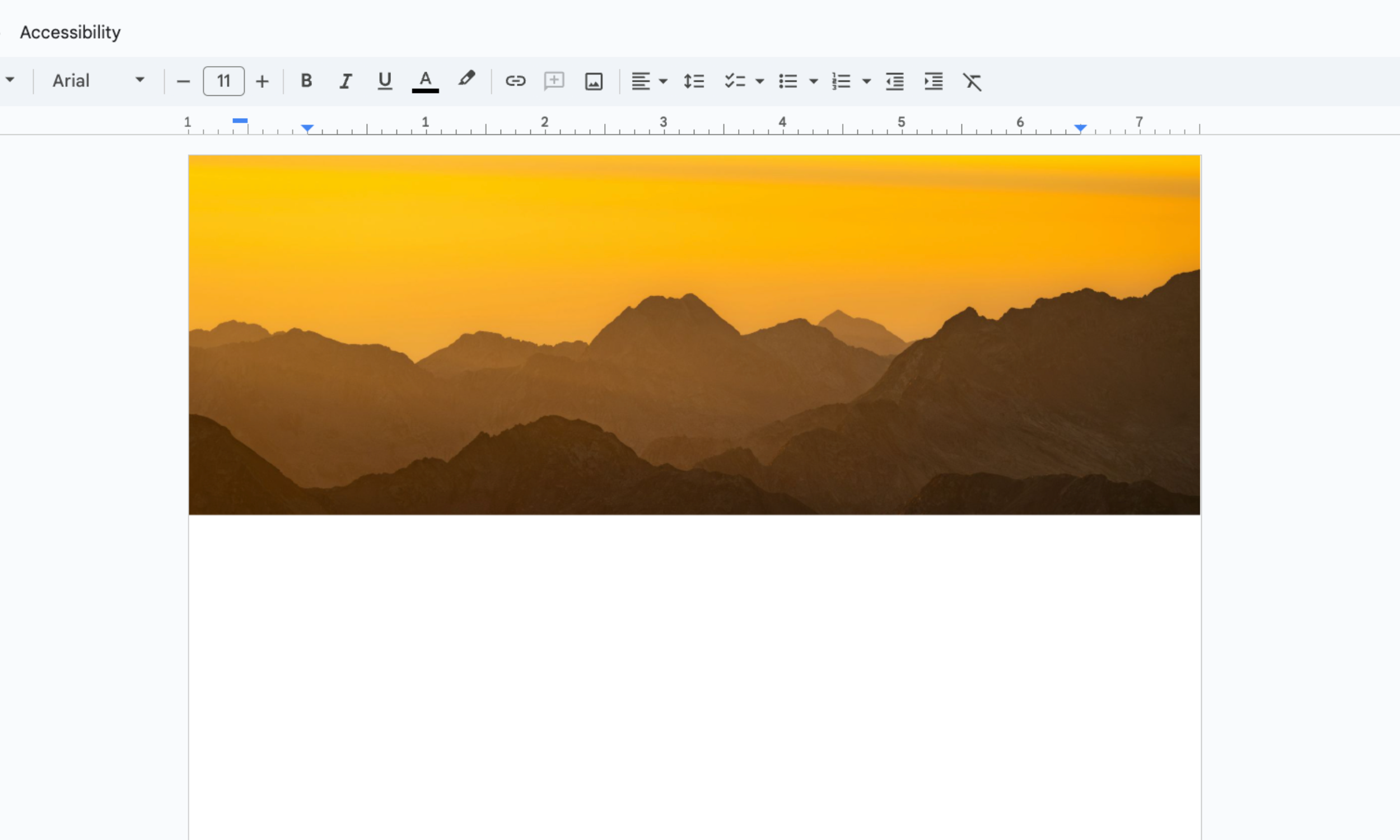
Task: Insert an image
Action: point(594,81)
